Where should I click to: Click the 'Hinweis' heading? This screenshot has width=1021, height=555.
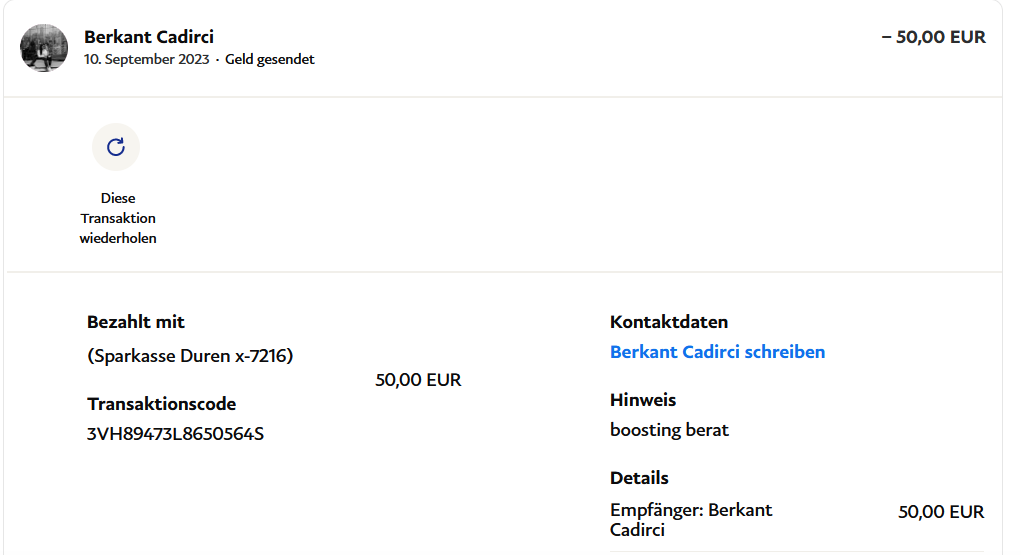click(x=643, y=400)
